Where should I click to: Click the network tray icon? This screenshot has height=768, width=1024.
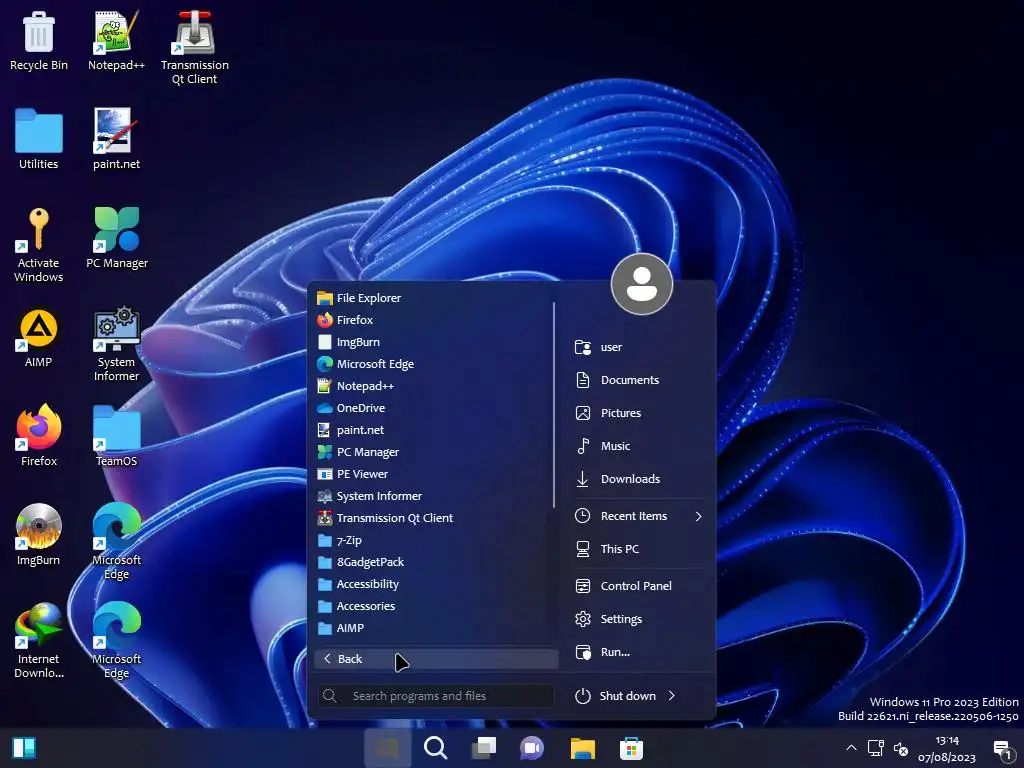click(x=876, y=748)
